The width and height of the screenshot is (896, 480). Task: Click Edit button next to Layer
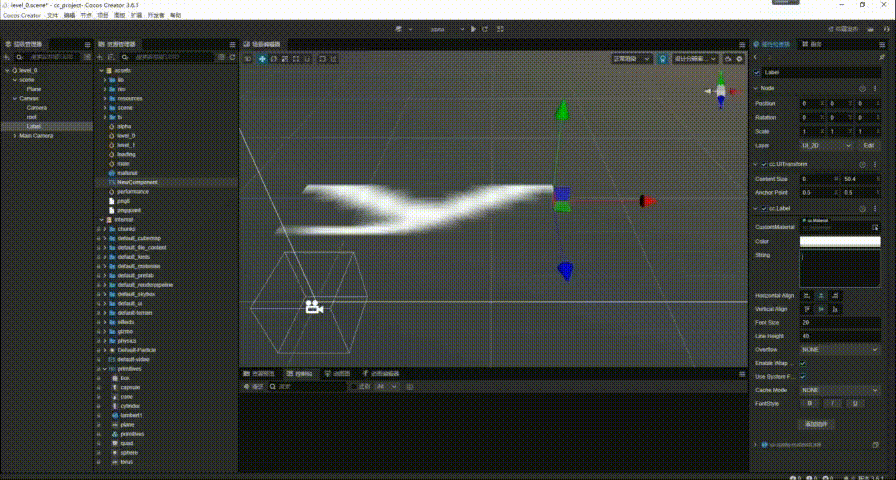(869, 146)
